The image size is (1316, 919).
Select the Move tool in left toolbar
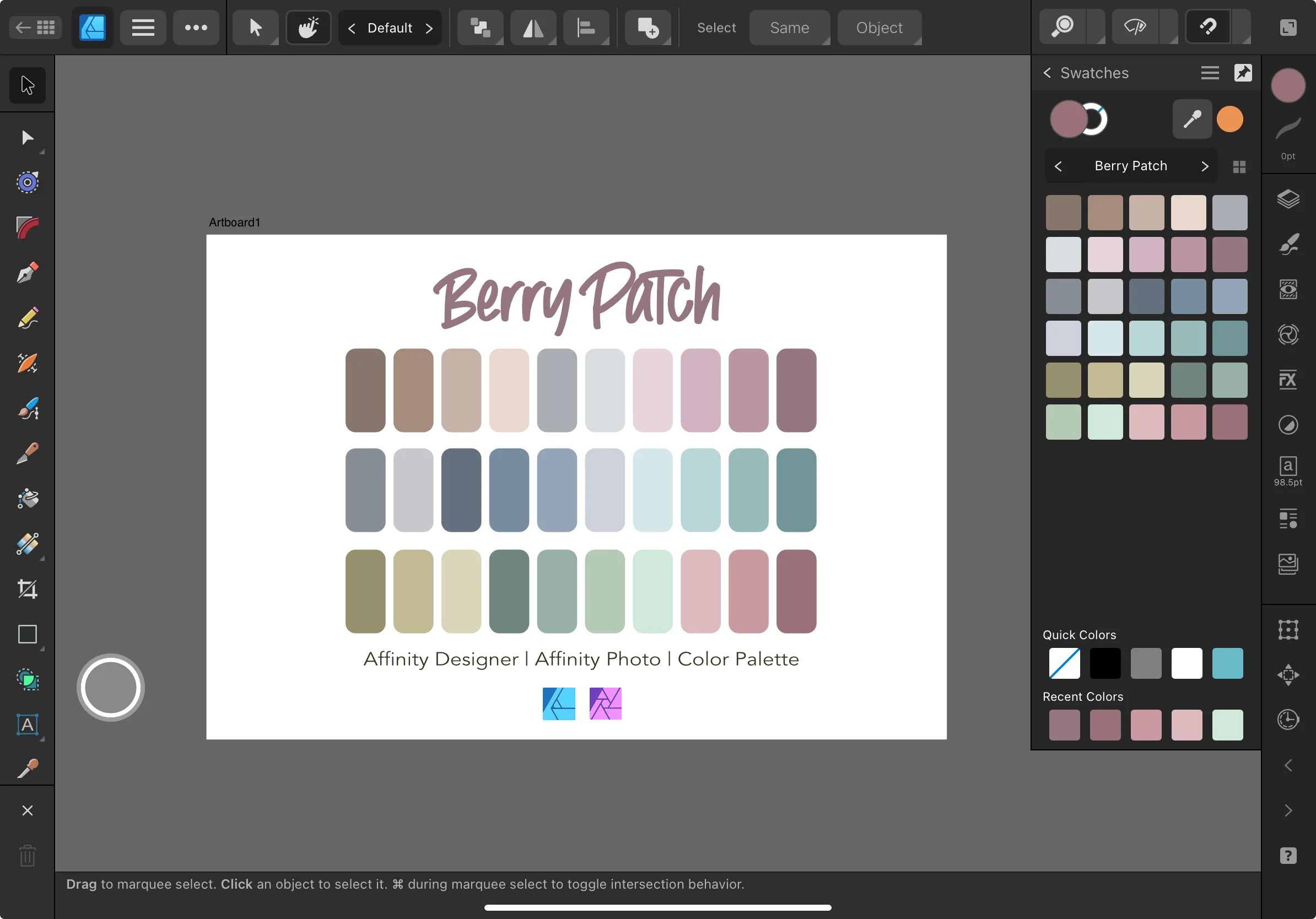click(x=27, y=85)
